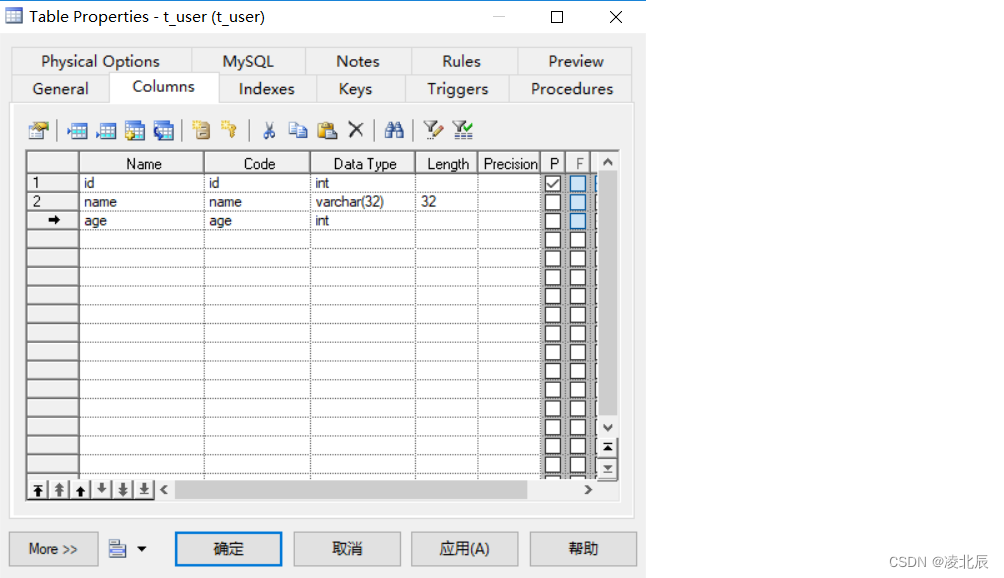Click the Cut scissors icon
The width and height of the screenshot is (1004, 578).
[269, 131]
